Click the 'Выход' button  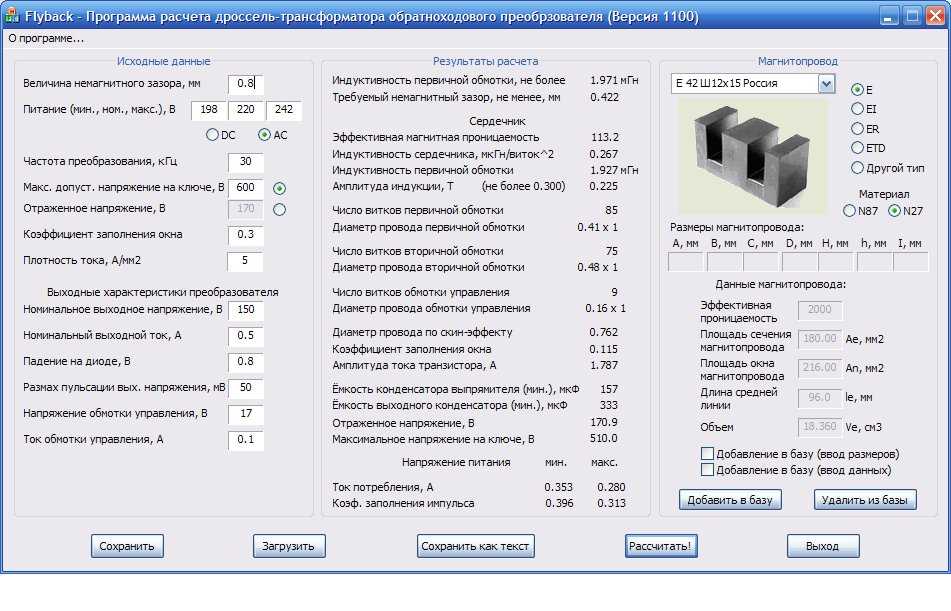tap(822, 545)
